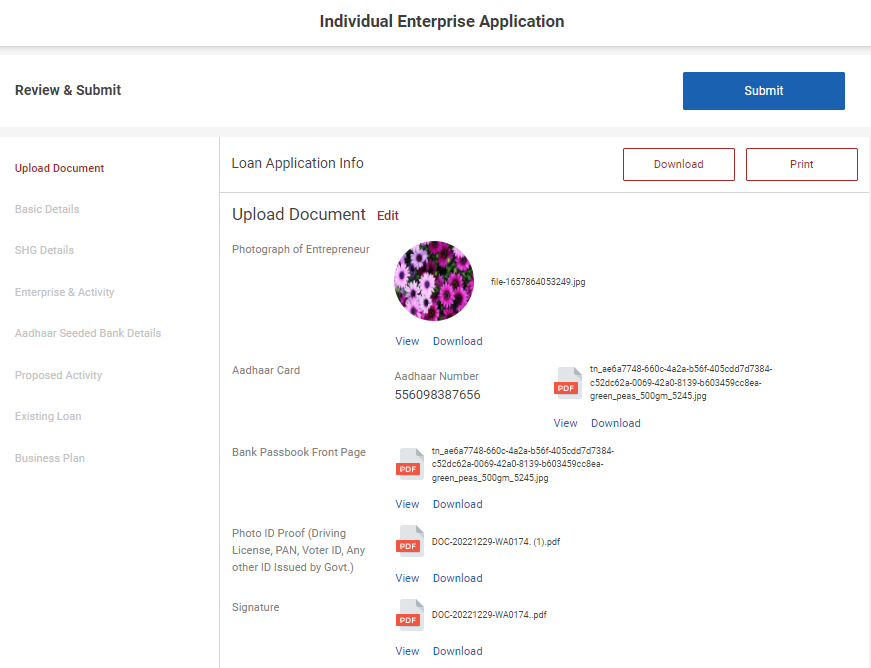Image resolution: width=871 pixels, height=668 pixels.
Task: Click the Download button beside Loan Application Info
Action: [678, 164]
